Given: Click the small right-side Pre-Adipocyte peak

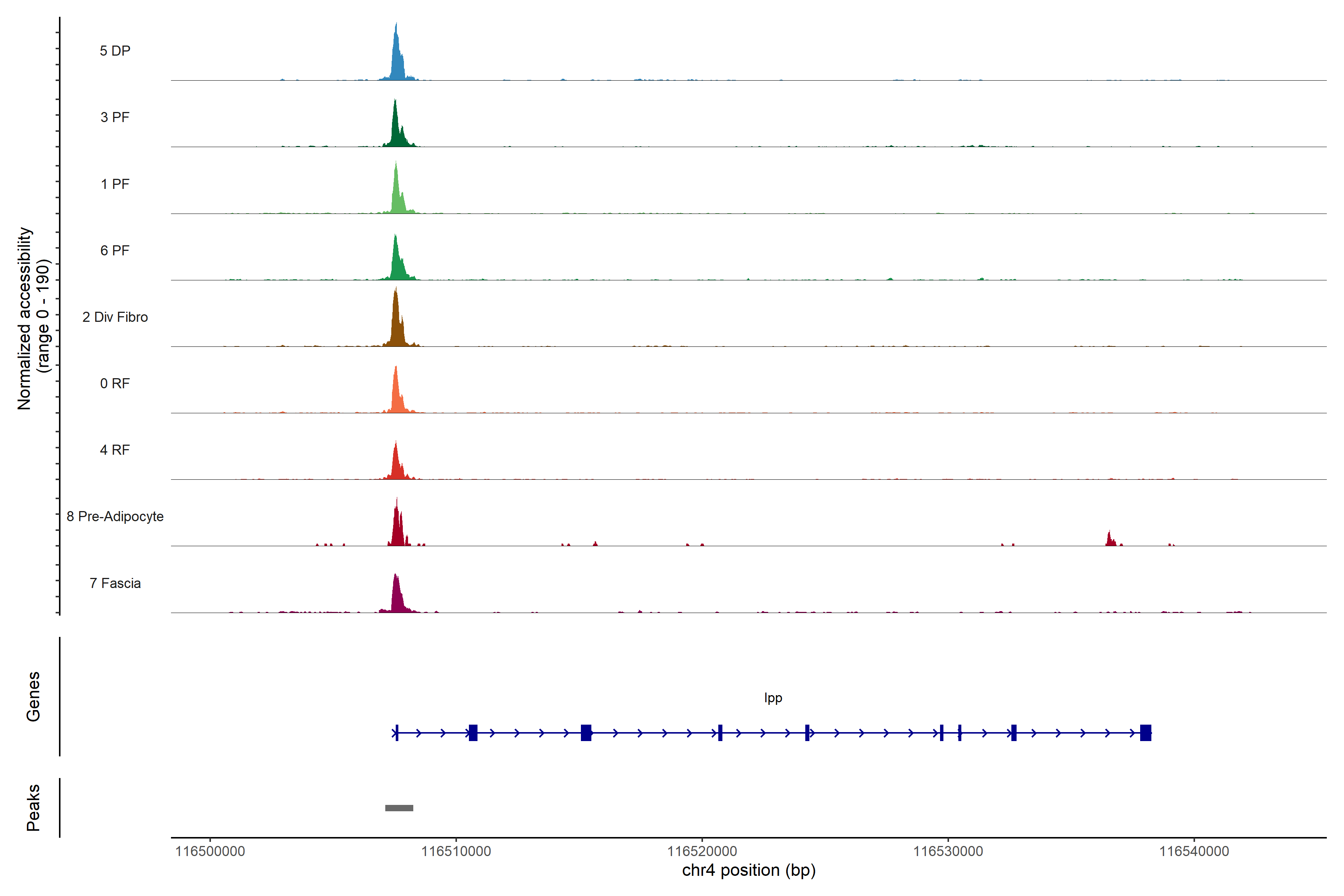Looking at the screenshot, I should pos(1110,540).
